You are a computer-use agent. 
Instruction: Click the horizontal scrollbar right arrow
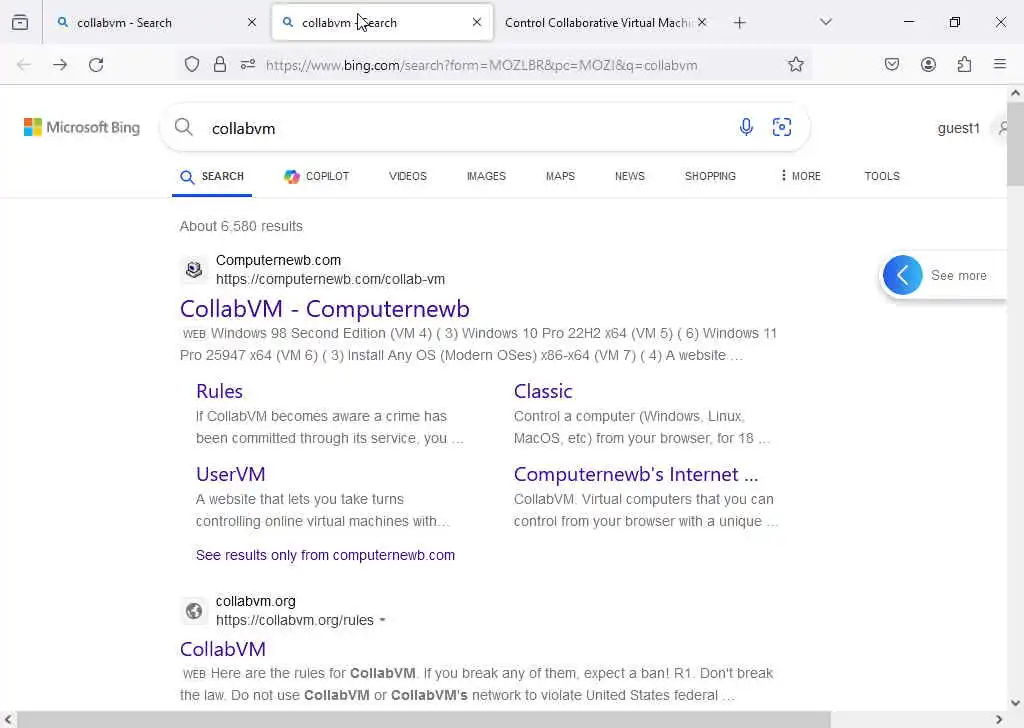[998, 720]
